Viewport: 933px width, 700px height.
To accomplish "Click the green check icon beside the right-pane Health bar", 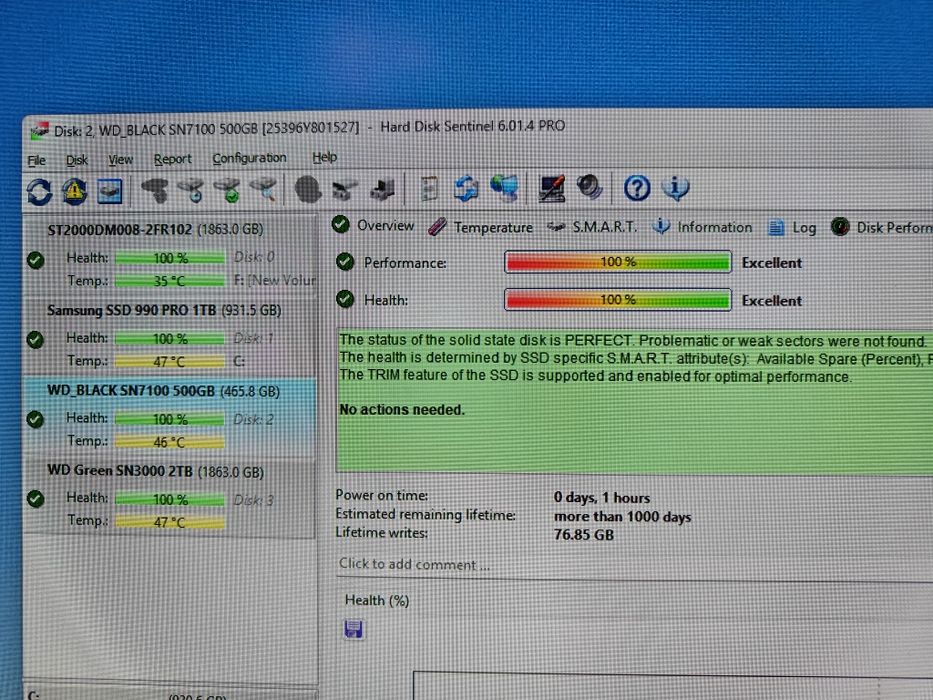I will [345, 299].
